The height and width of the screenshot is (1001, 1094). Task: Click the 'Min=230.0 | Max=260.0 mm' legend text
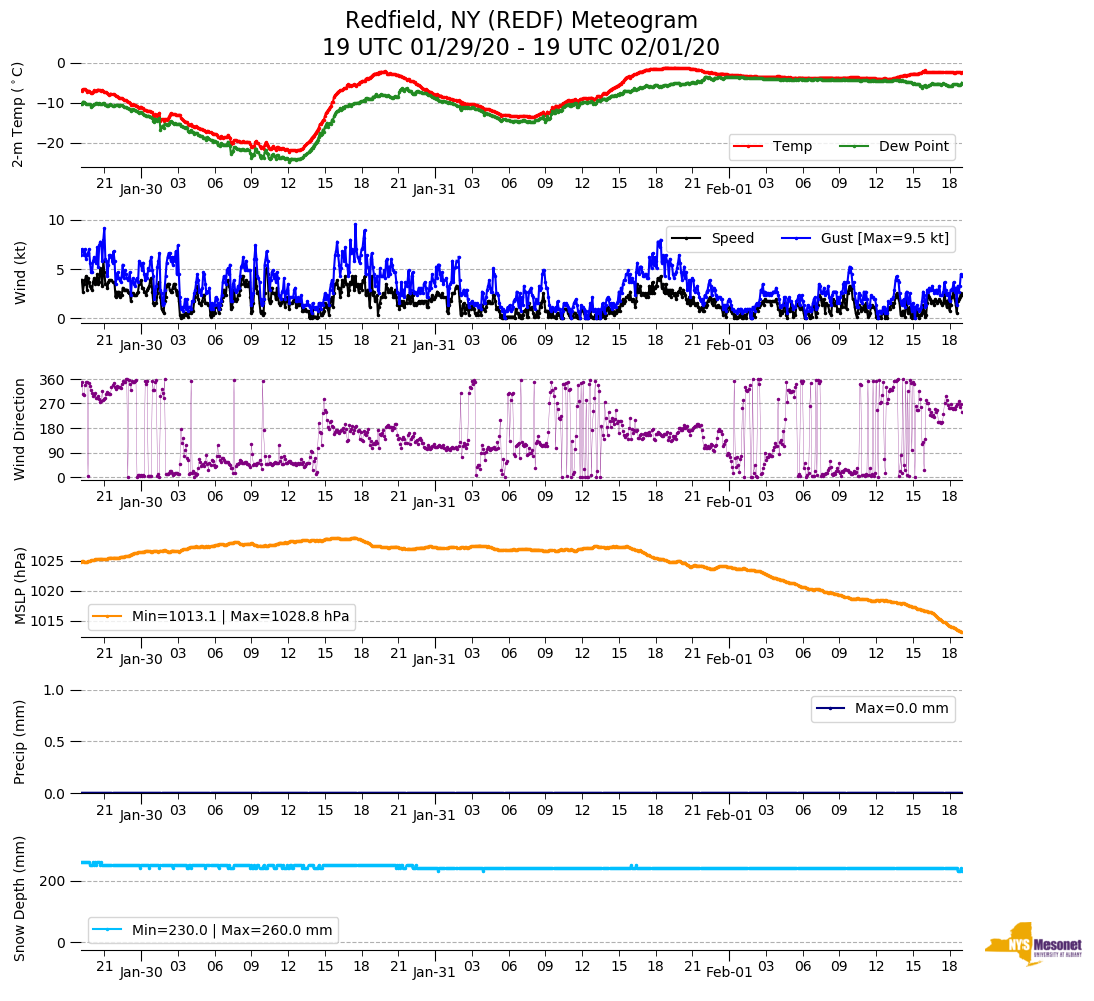tap(232, 930)
